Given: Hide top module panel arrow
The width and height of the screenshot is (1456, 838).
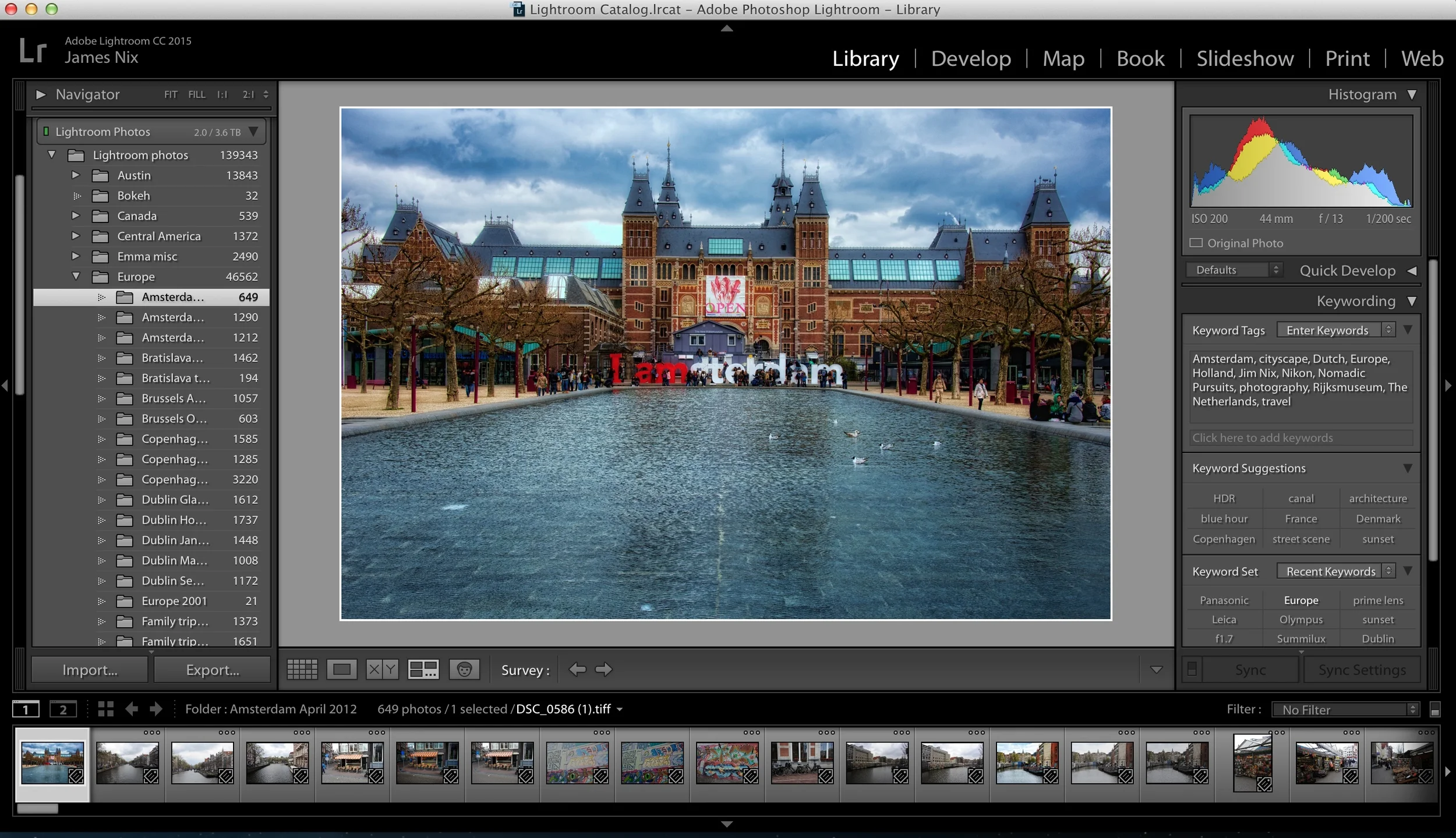Looking at the screenshot, I should (x=727, y=28).
